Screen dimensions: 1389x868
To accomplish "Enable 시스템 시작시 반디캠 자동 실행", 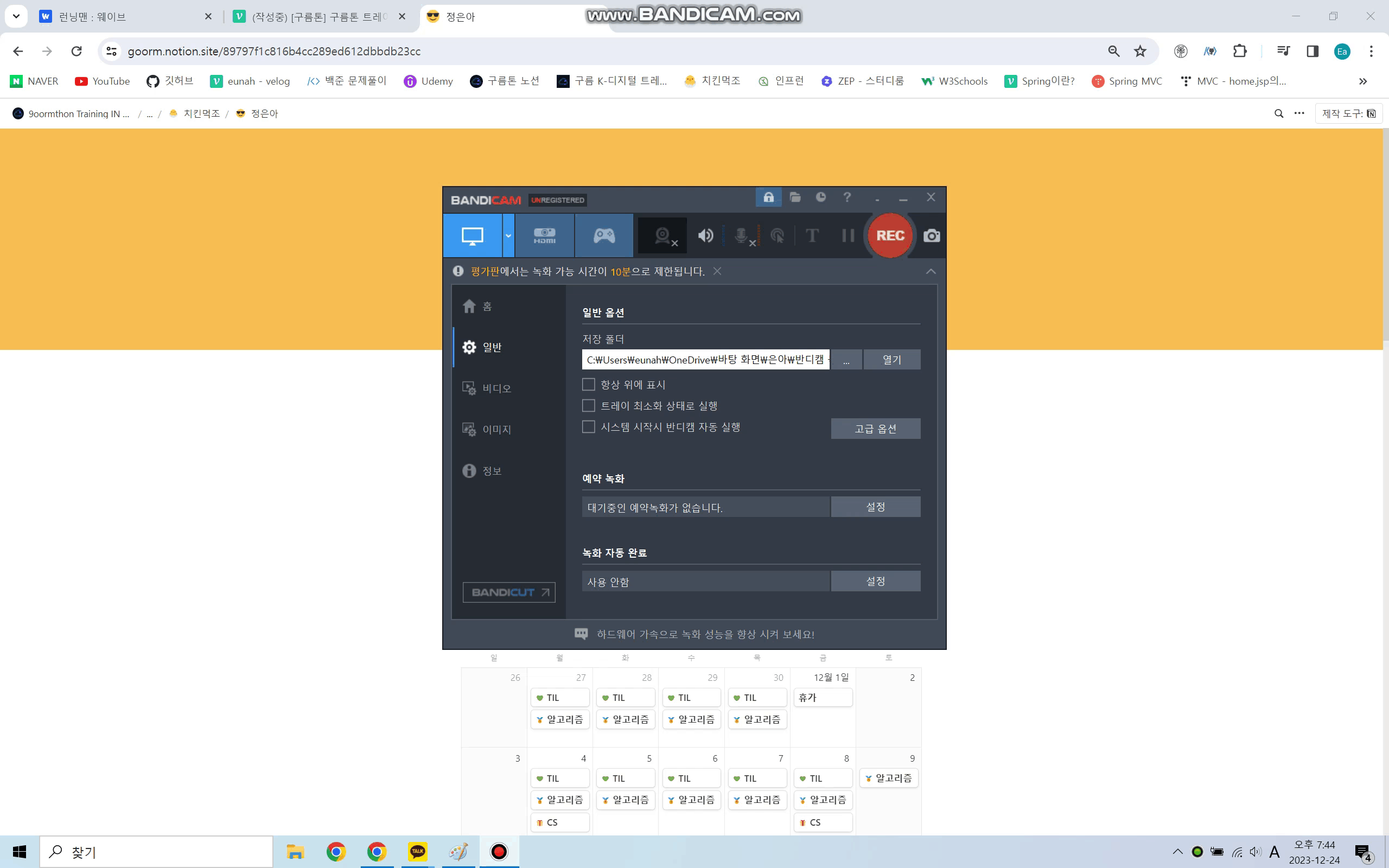I will click(588, 426).
